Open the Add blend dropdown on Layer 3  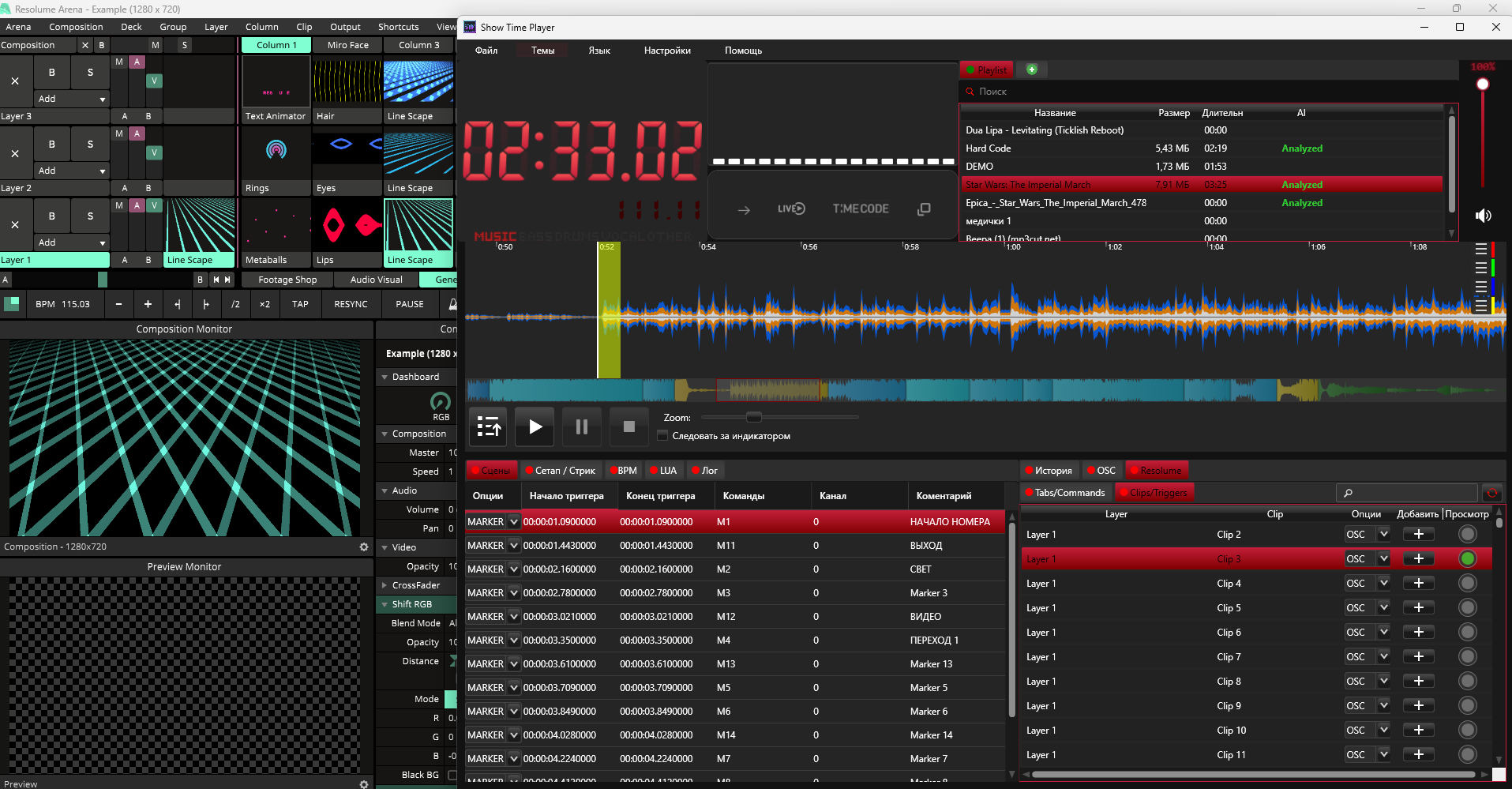tap(71, 99)
